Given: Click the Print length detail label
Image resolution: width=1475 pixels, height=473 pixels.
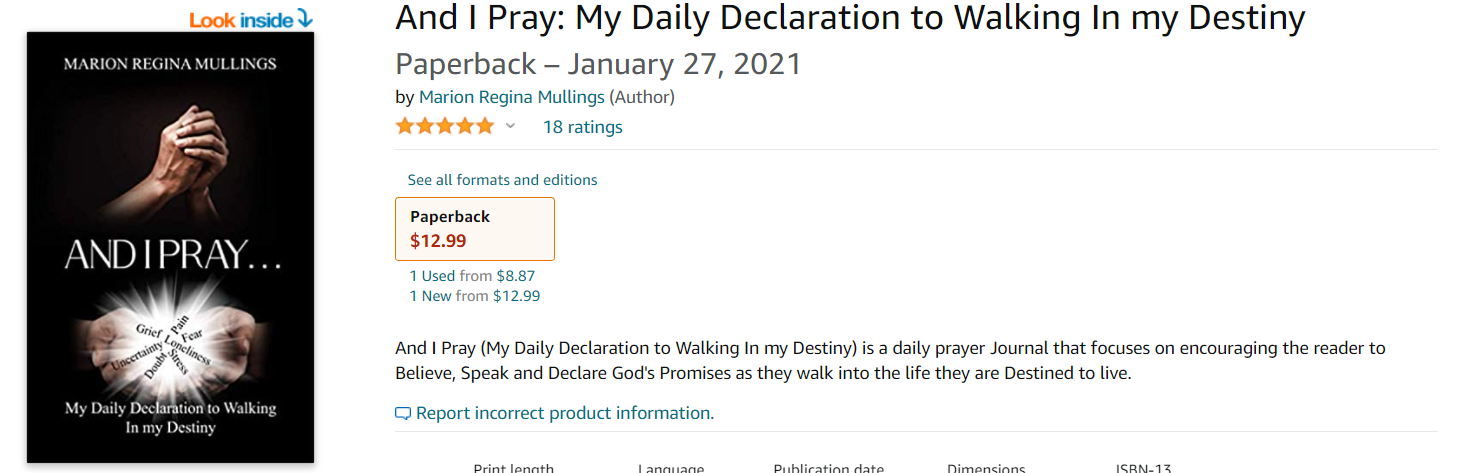Looking at the screenshot, I should (x=513, y=468).
